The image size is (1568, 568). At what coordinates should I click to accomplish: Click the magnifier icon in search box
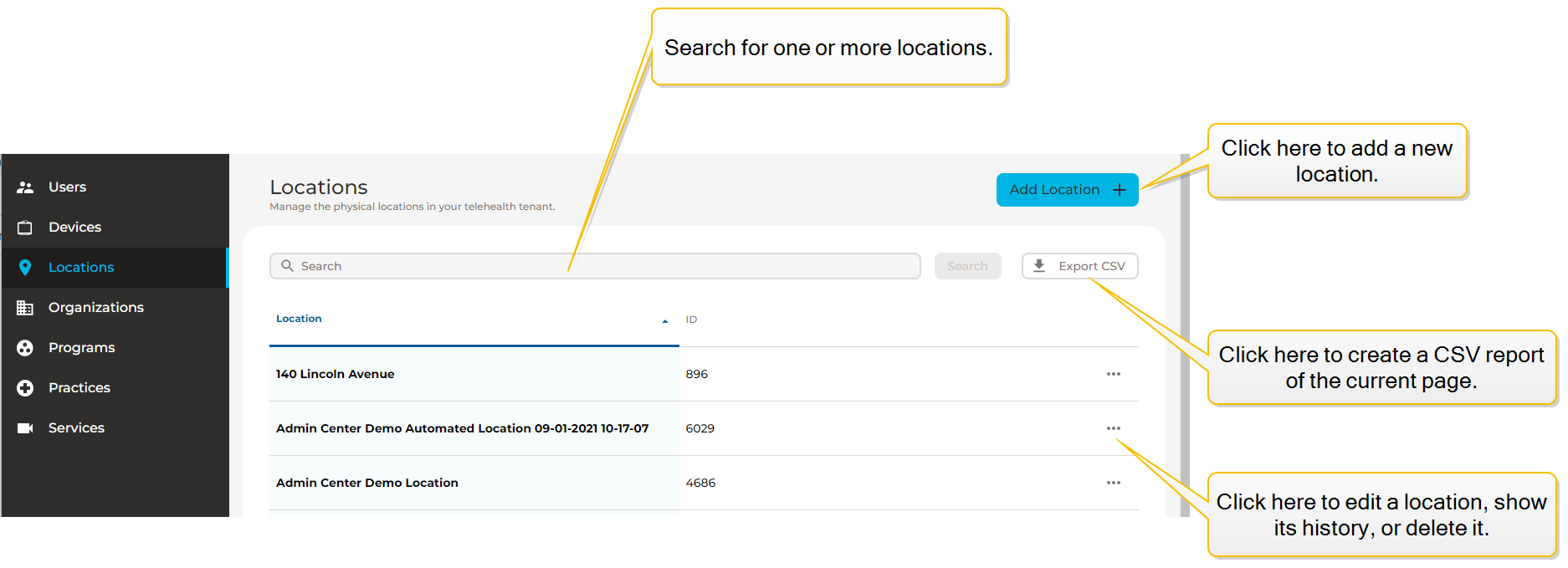pos(287,266)
